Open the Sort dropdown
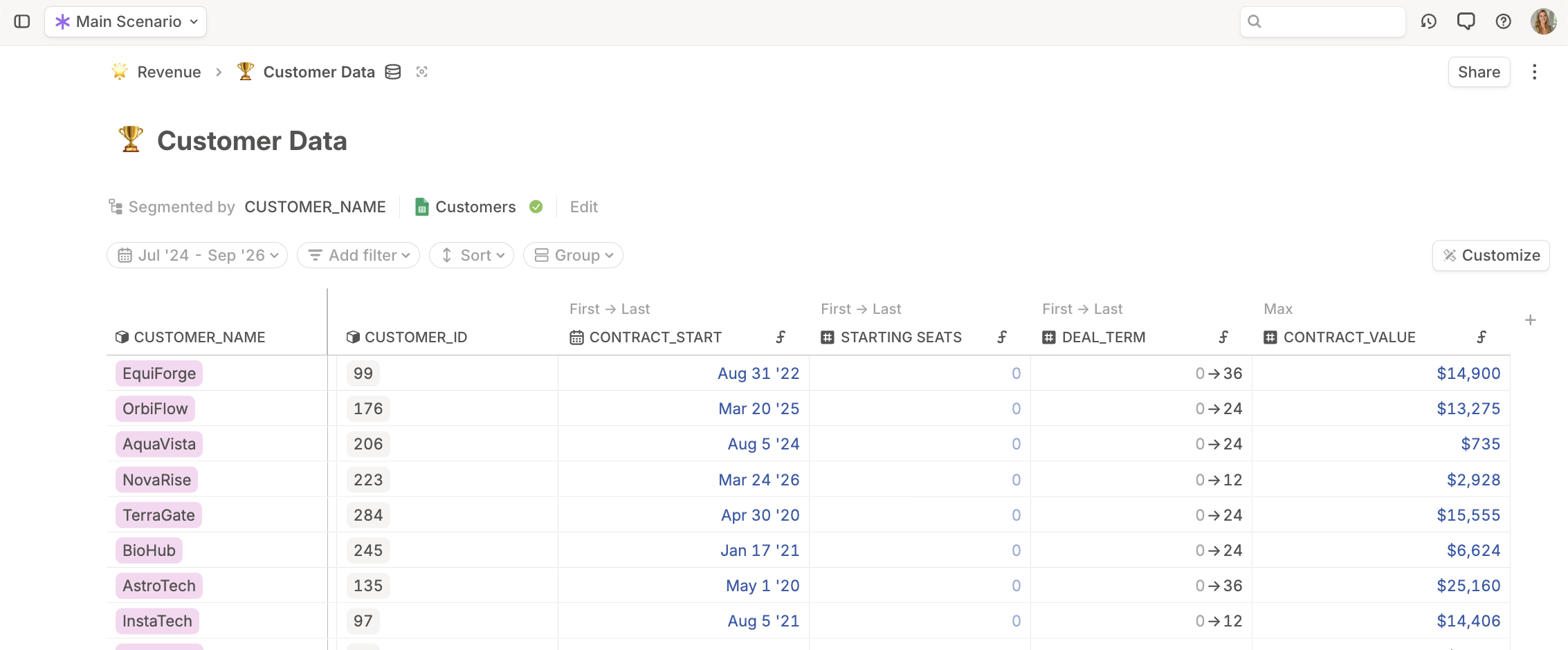The width and height of the screenshot is (1568, 650). (472, 255)
